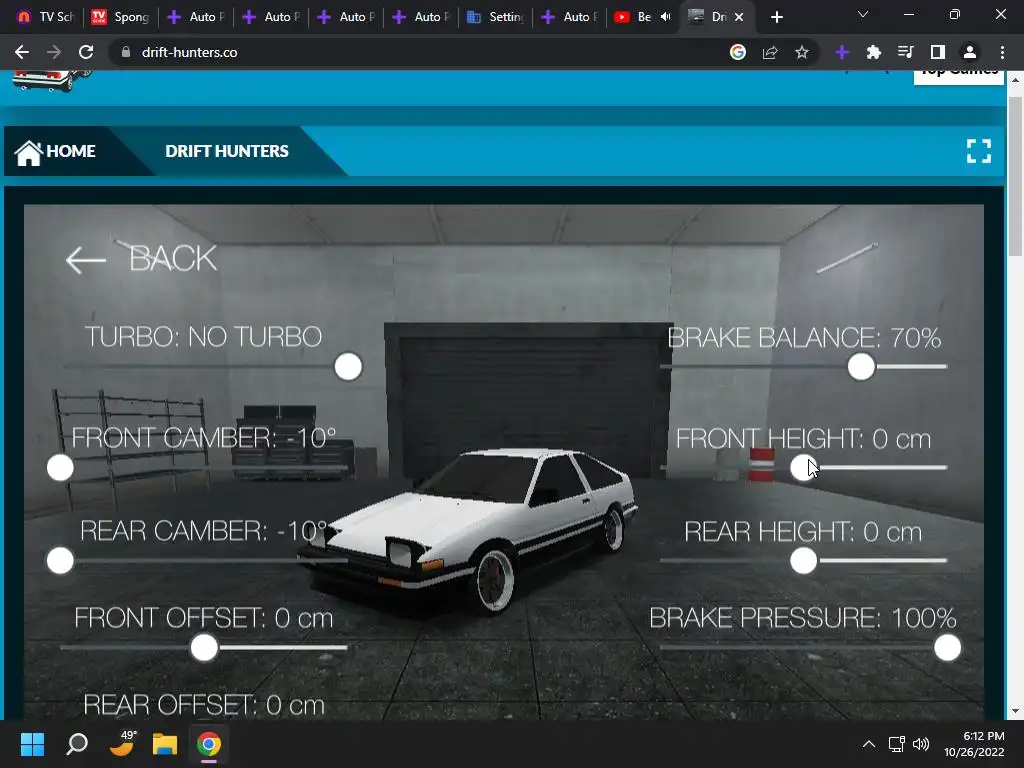This screenshot has width=1024, height=768.
Task: Adjust the Front Offset slider handle
Action: (x=204, y=647)
